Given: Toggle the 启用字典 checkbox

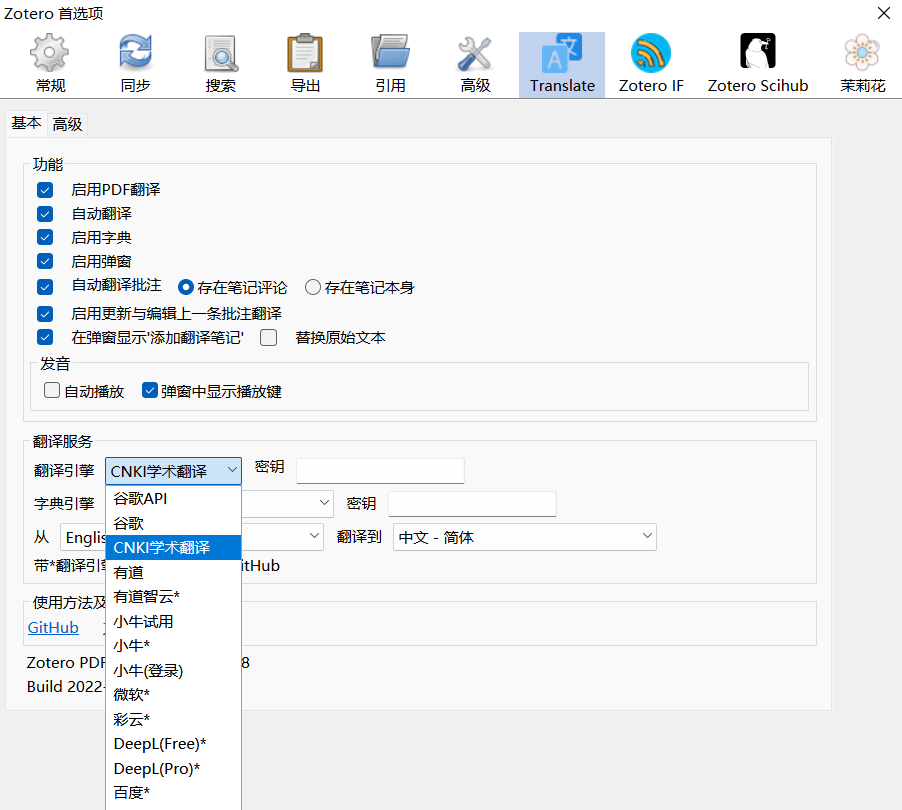Looking at the screenshot, I should [x=45, y=238].
